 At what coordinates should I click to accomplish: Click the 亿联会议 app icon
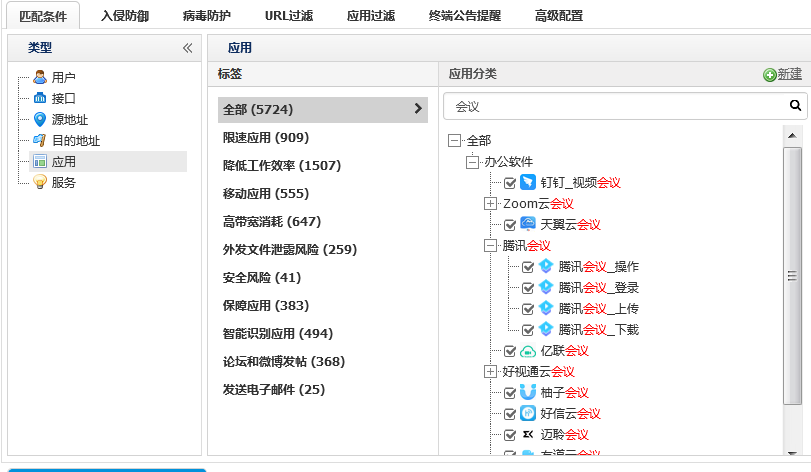pos(527,351)
